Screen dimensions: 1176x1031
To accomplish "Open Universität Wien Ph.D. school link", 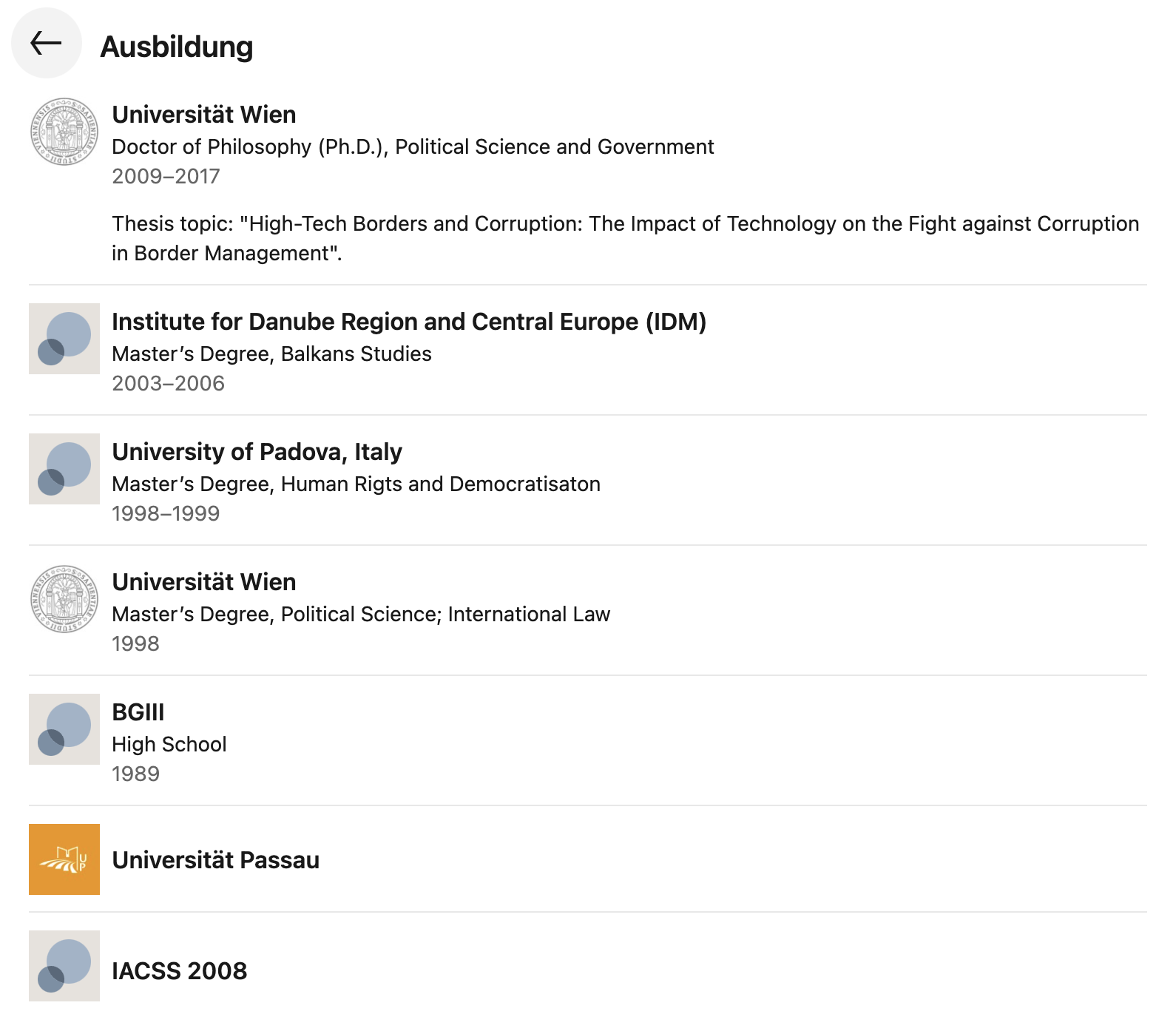I will [203, 115].
